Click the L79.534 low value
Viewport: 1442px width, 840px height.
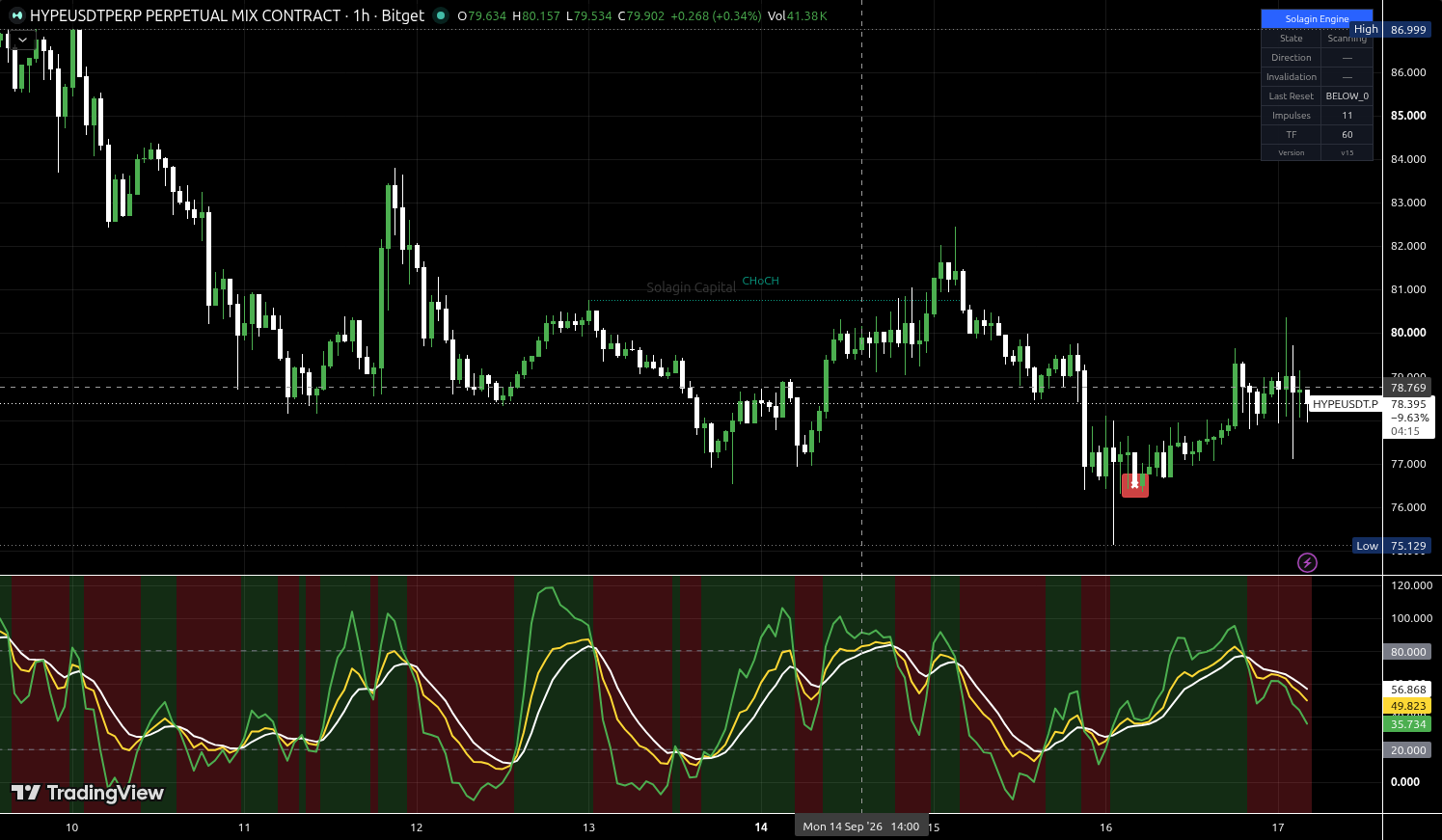(588, 16)
